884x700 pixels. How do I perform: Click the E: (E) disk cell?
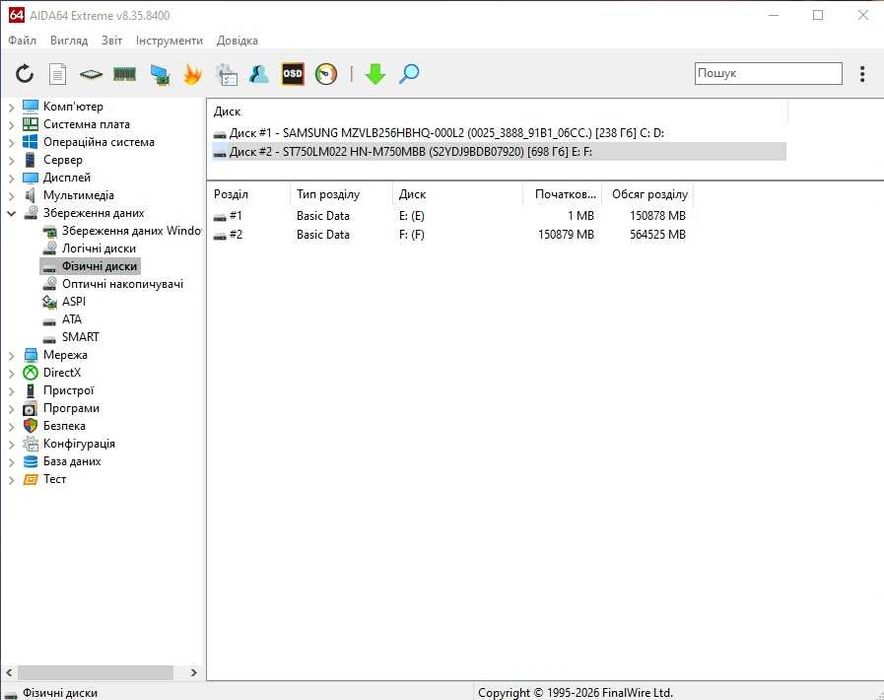point(412,216)
